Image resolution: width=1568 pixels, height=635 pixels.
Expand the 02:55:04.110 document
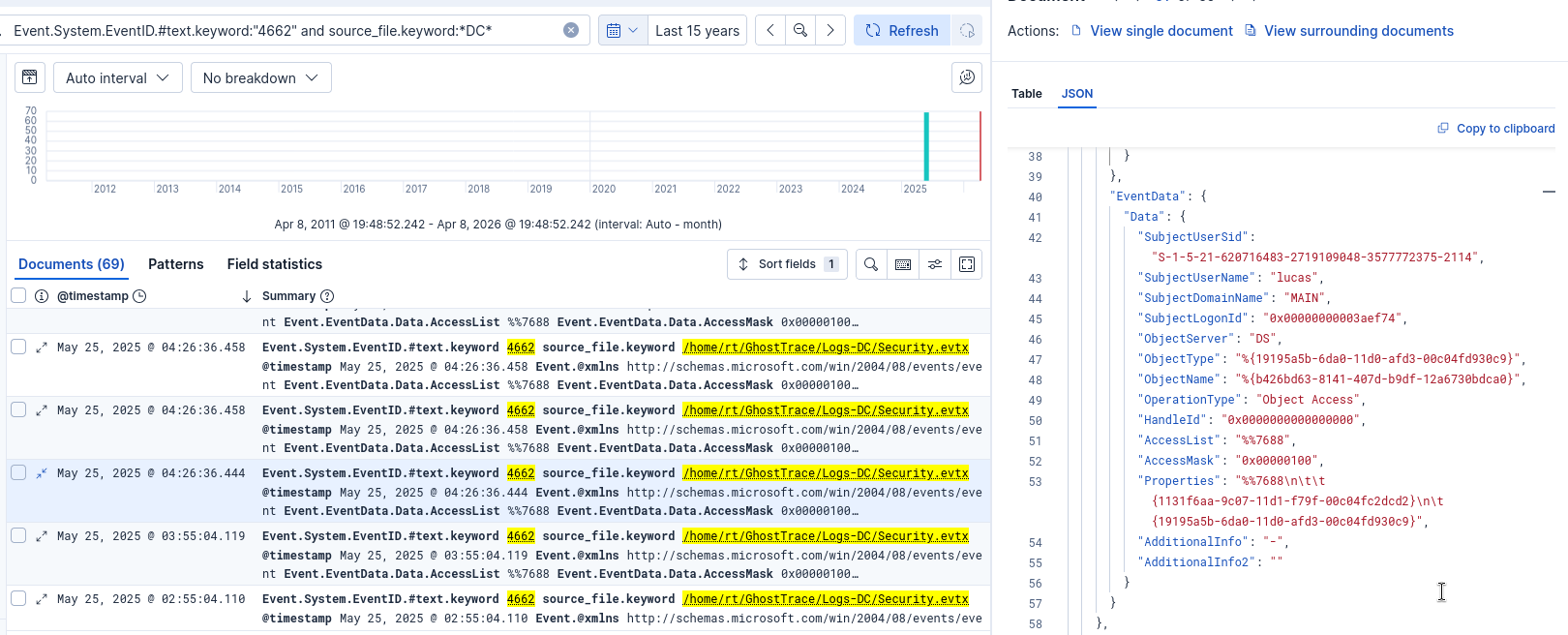click(x=42, y=599)
